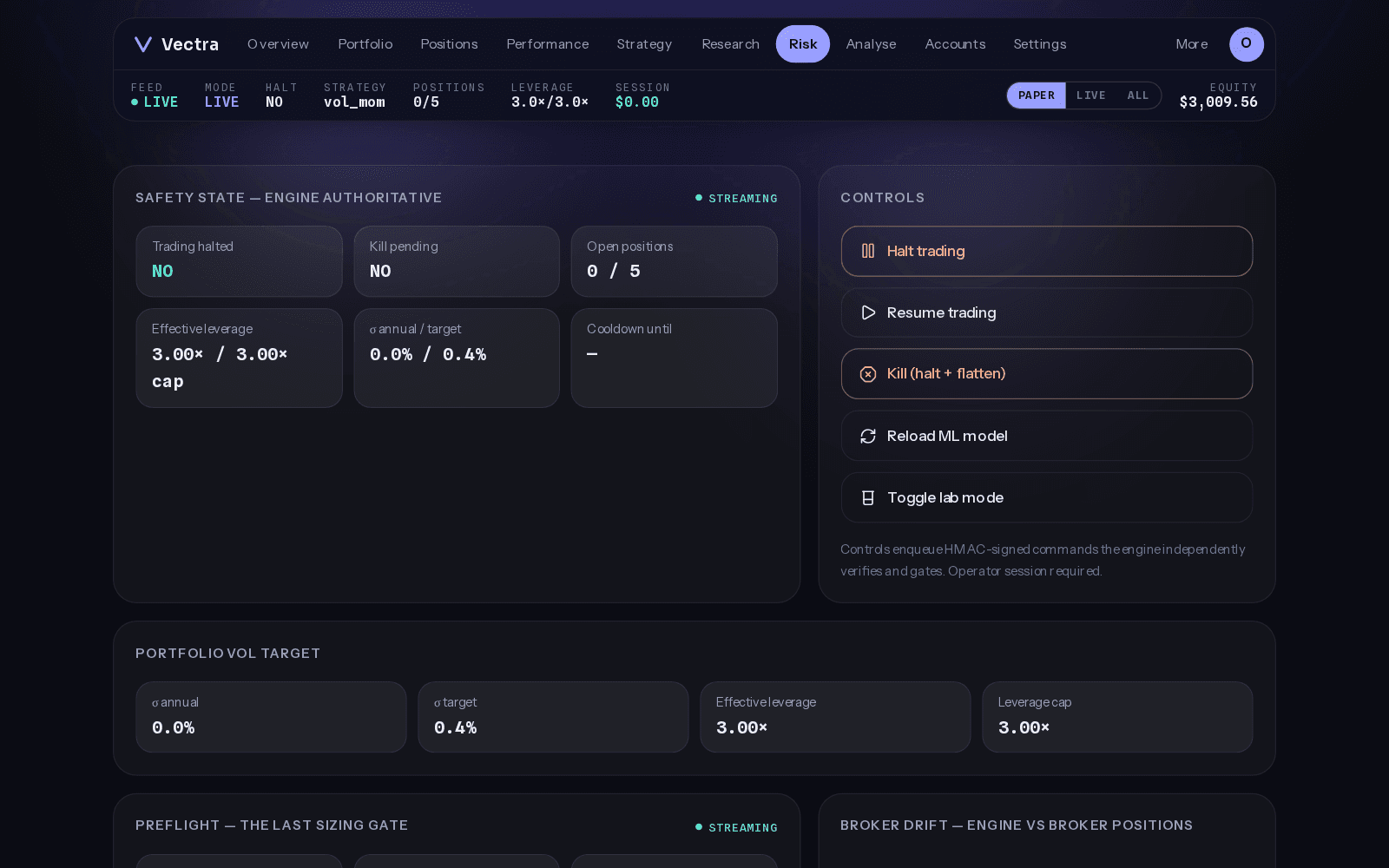Image resolution: width=1389 pixels, height=868 pixels.
Task: Open the Portfolio tab
Action: pos(365,44)
